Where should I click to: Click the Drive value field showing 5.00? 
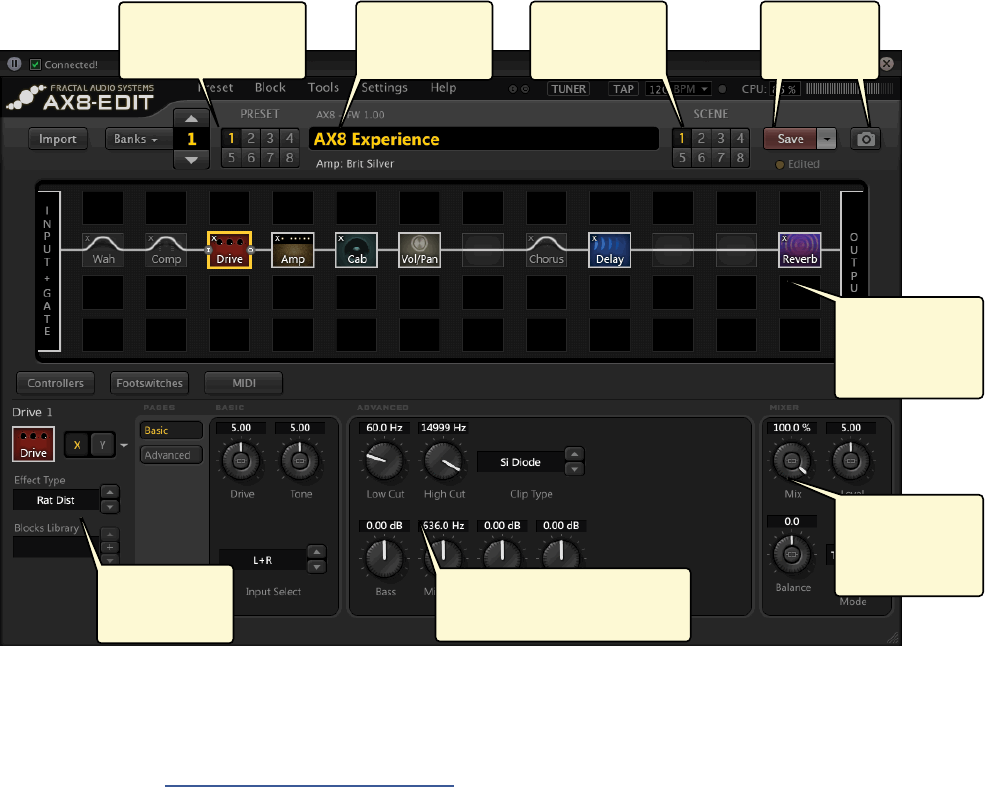tap(241, 428)
